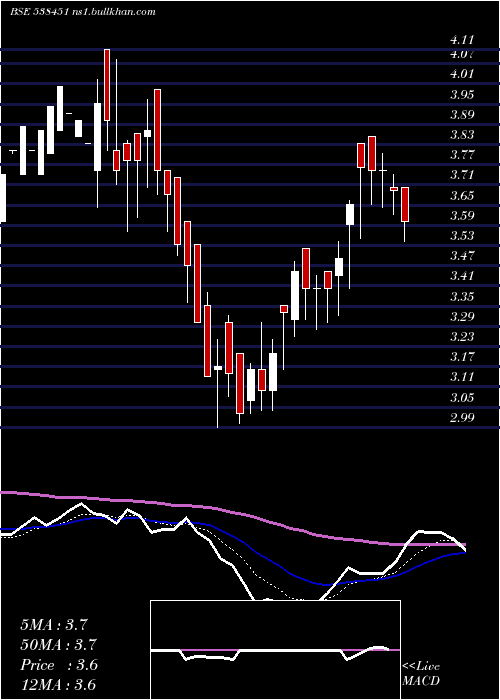Click the 3.05 price axis label
Screen dimensions: 500x700
[x=462, y=397]
